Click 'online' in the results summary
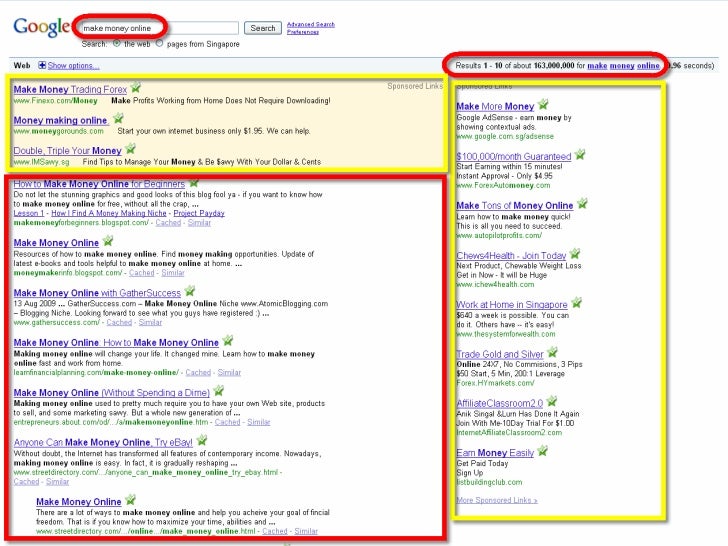The width and height of the screenshot is (728, 546). [648, 66]
